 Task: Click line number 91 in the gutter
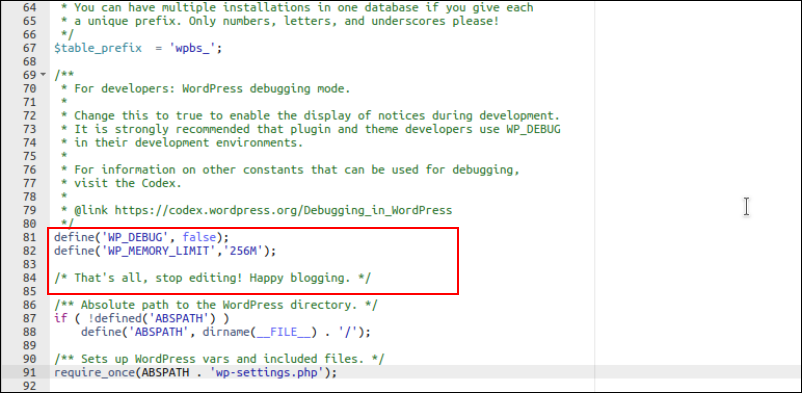(30, 373)
